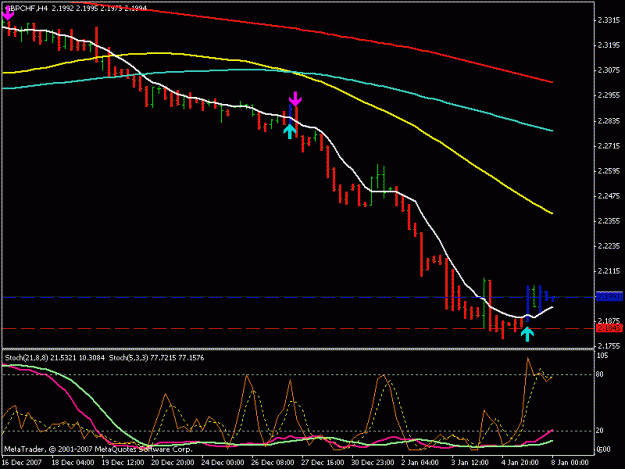The image size is (625, 469).
Task: Click the 105 stochastic scale label
Action: (x=603, y=355)
